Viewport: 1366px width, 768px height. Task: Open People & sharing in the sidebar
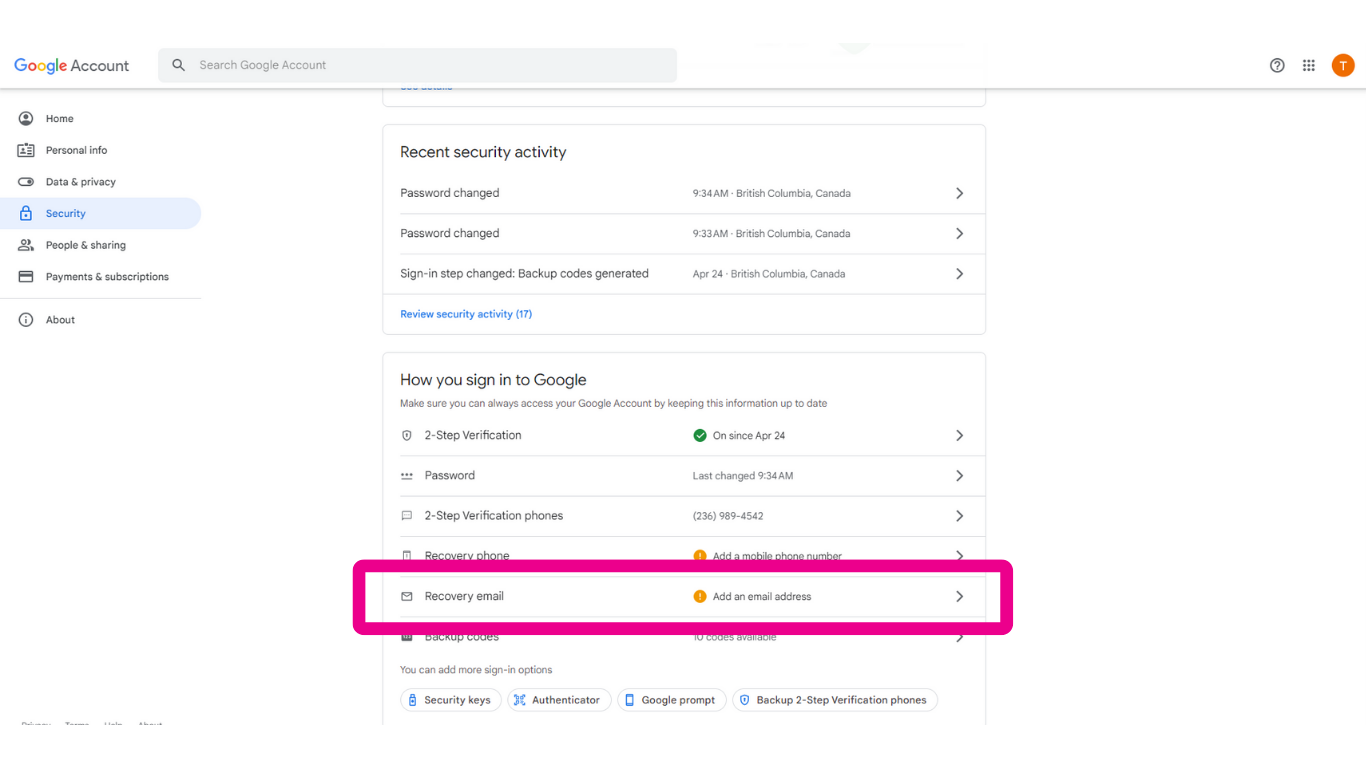pos(100,245)
